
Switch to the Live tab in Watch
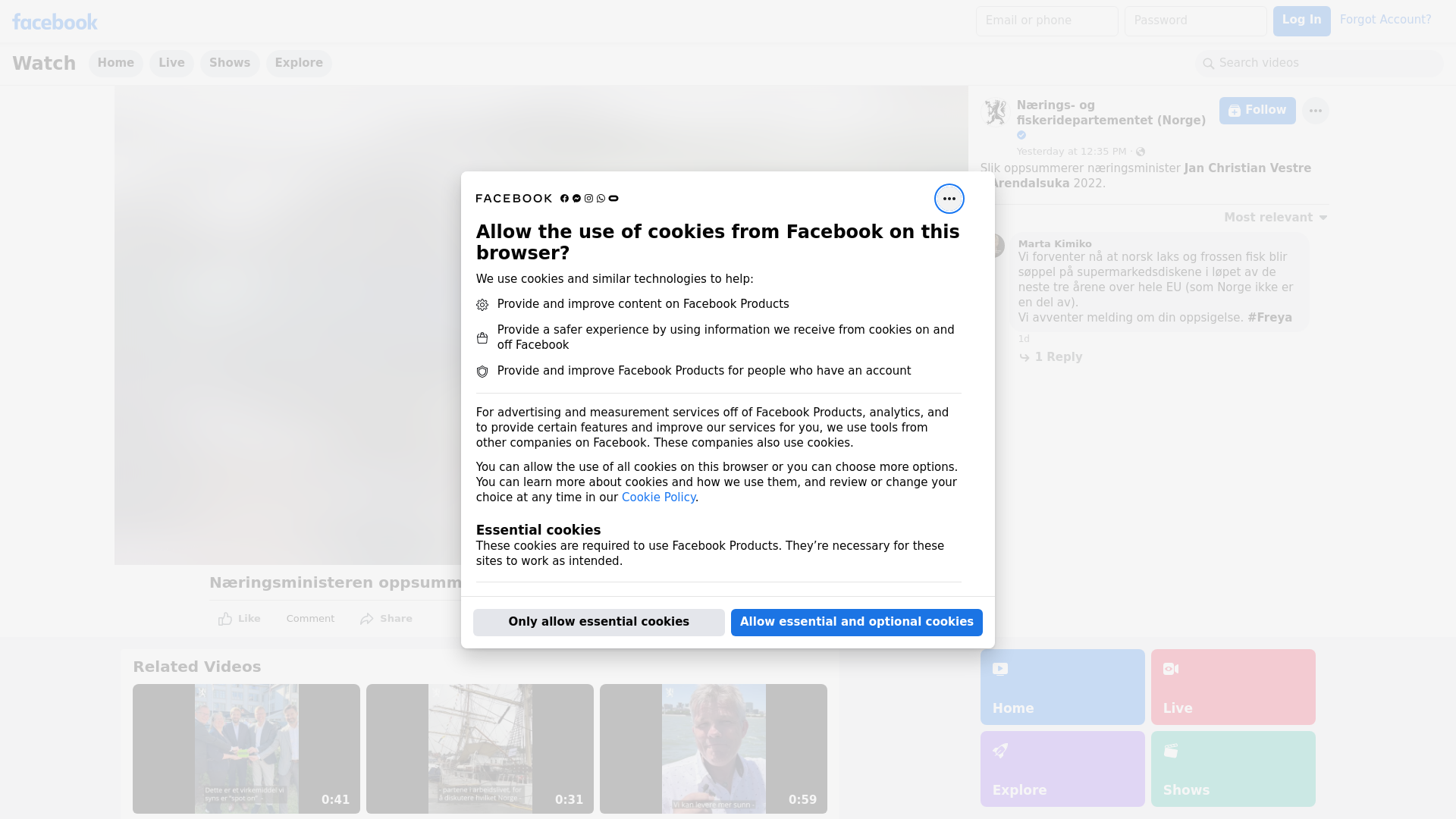click(171, 63)
